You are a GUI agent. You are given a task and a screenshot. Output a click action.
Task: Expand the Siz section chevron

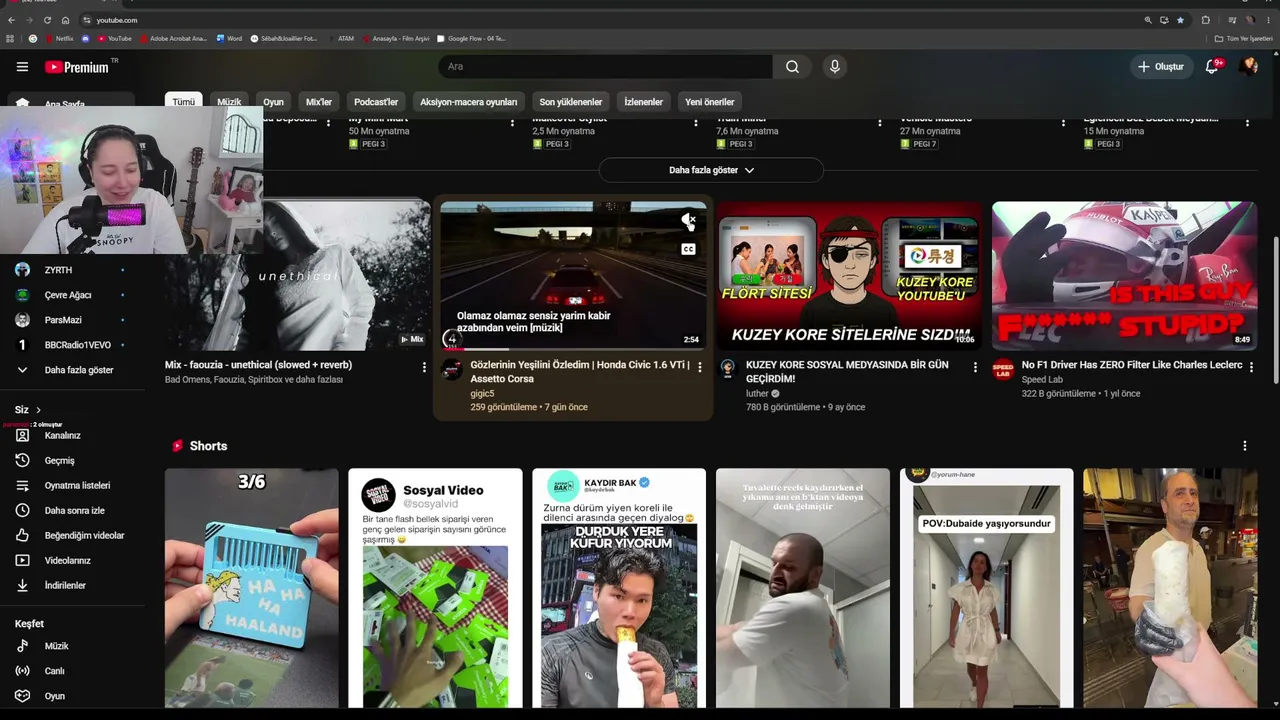tap(38, 410)
